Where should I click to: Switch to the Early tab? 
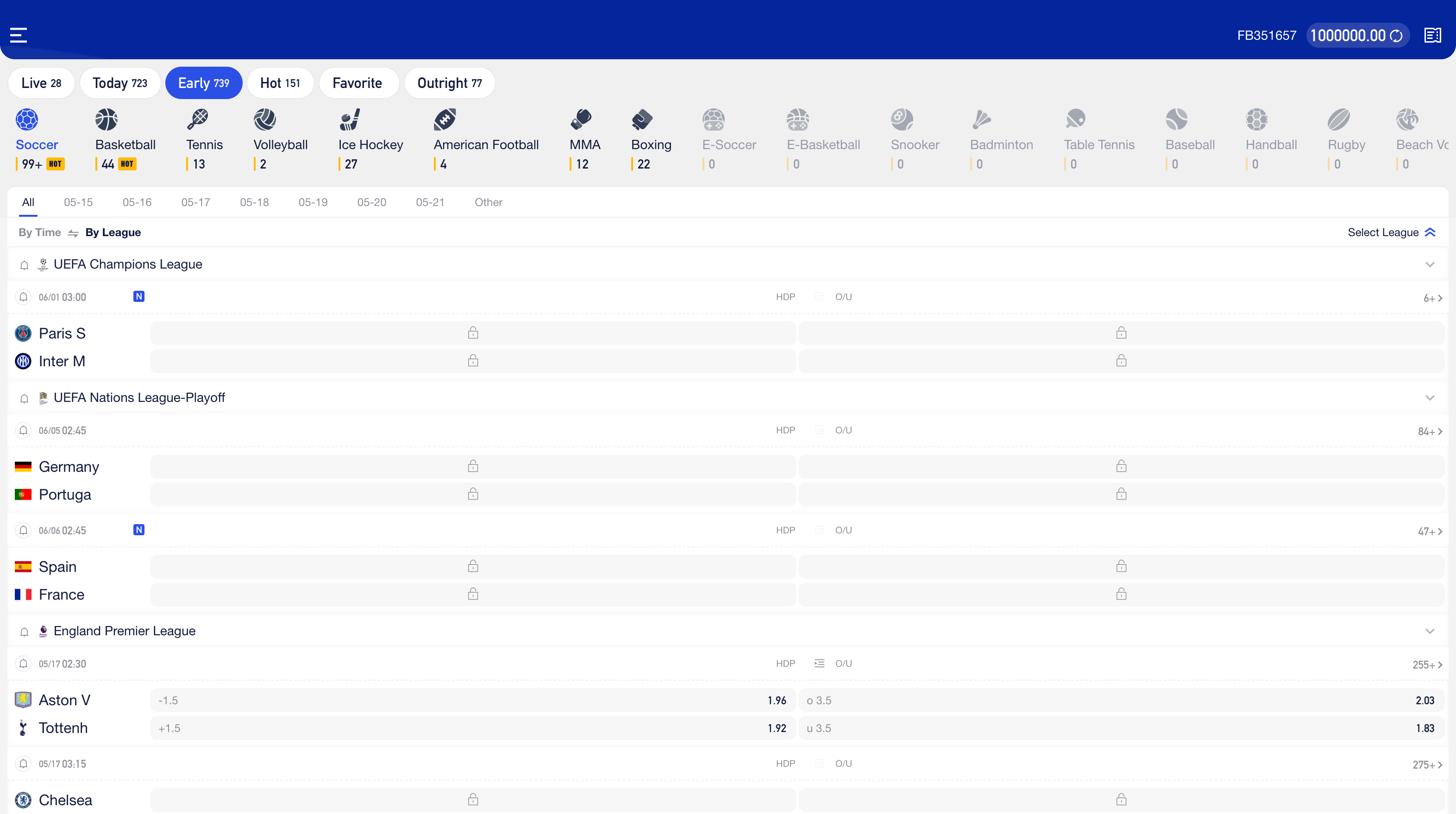[x=203, y=82]
